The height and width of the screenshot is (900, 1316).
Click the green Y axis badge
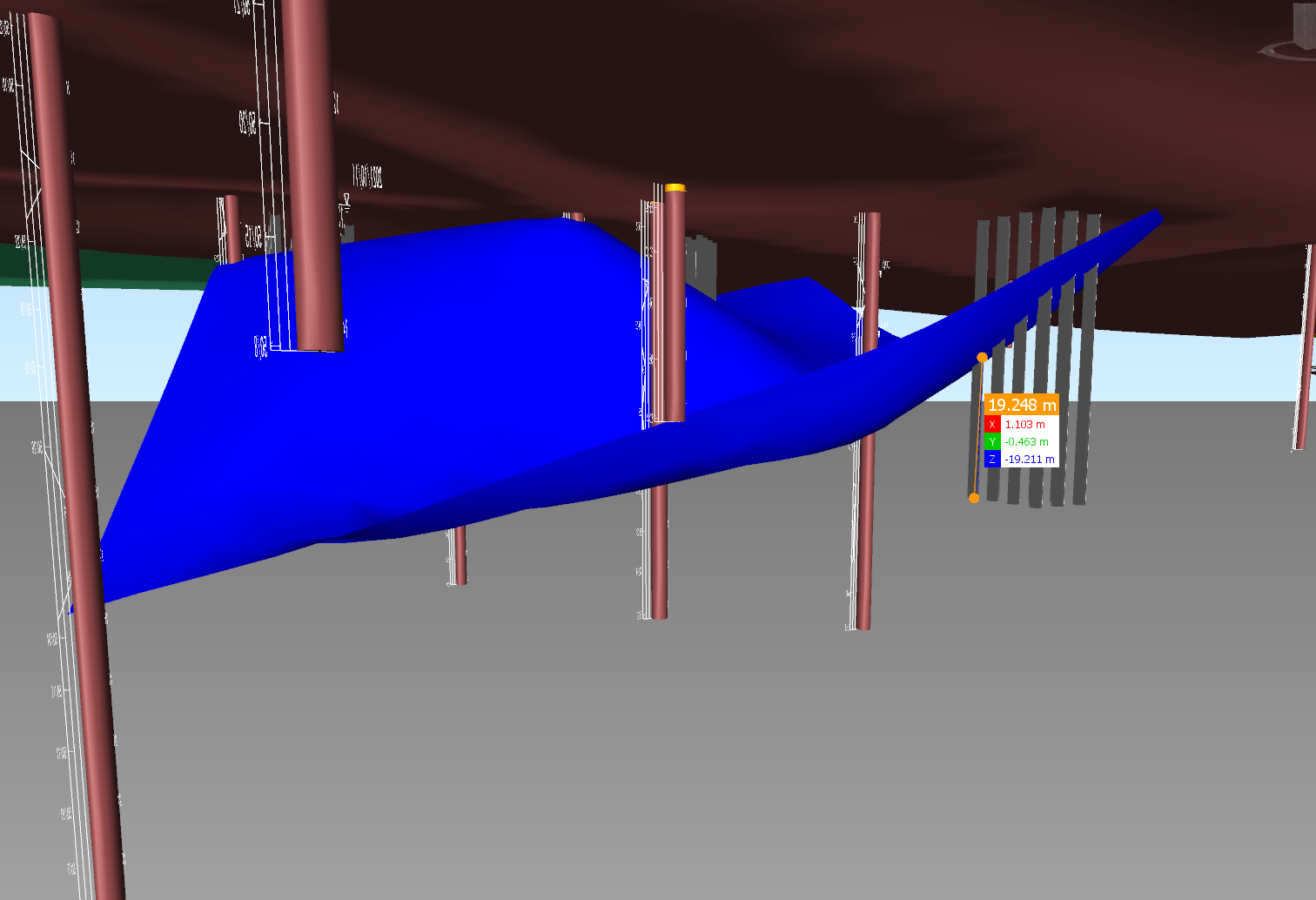[x=992, y=442]
